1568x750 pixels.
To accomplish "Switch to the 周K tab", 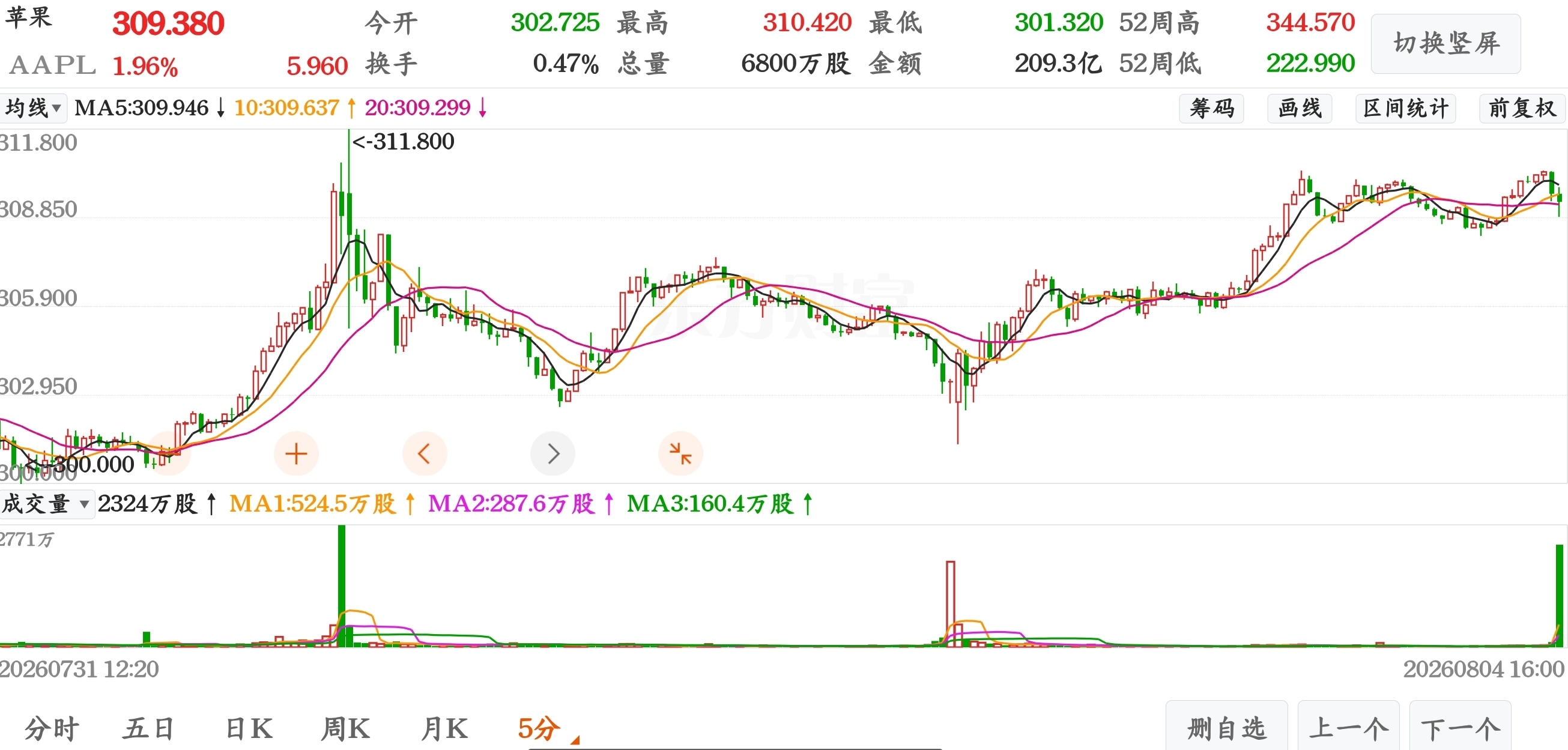I will pyautogui.click(x=345, y=729).
